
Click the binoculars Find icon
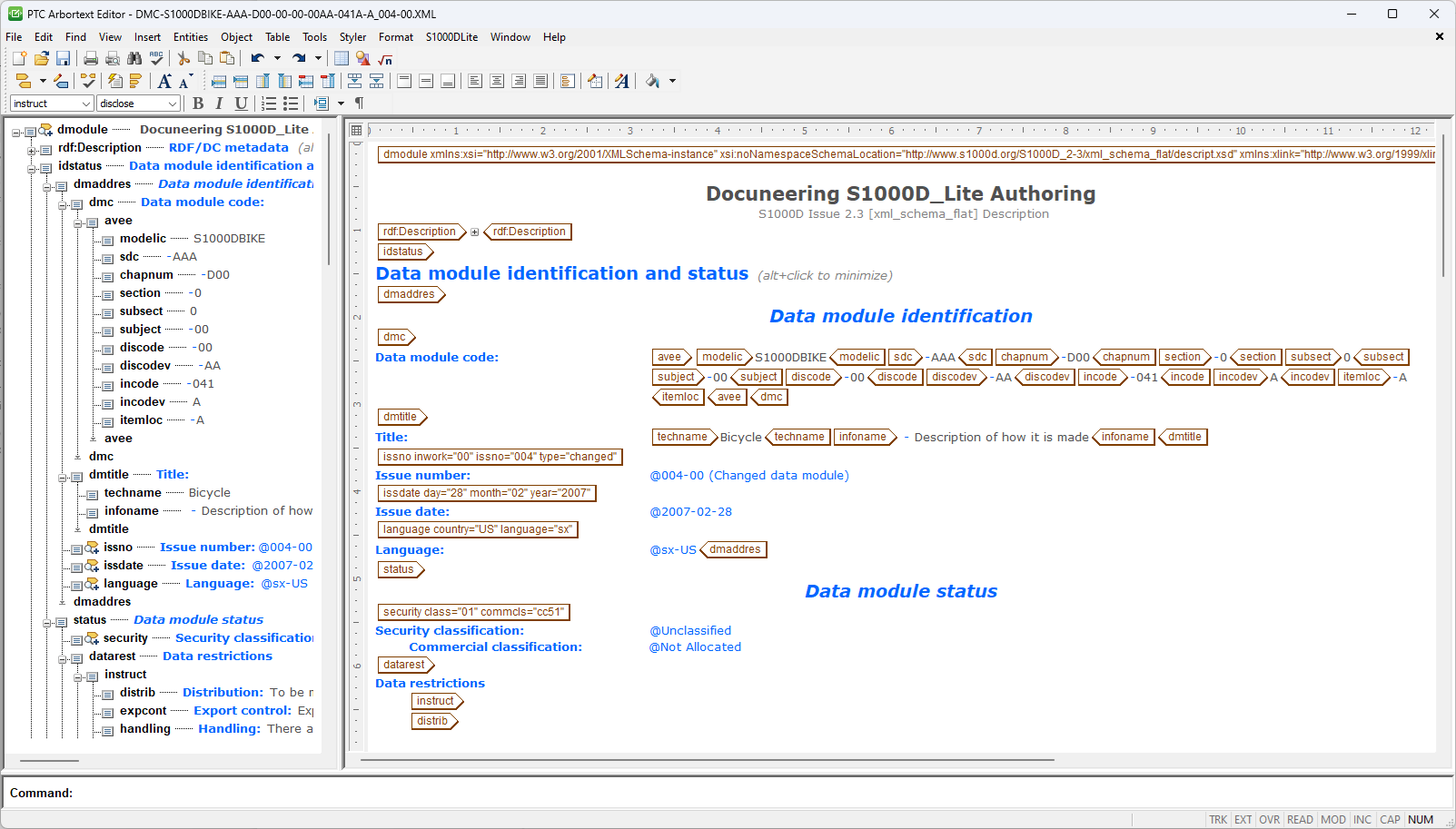point(134,59)
